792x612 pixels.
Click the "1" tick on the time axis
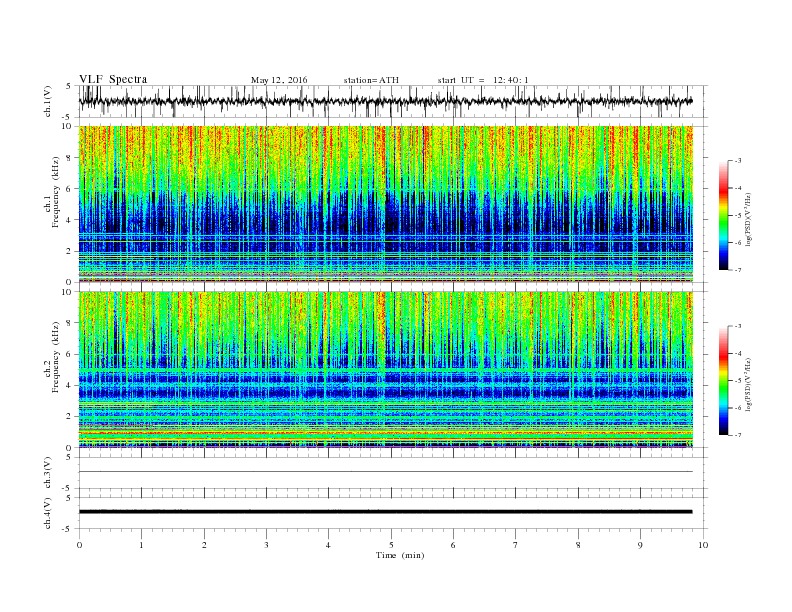[x=141, y=545]
